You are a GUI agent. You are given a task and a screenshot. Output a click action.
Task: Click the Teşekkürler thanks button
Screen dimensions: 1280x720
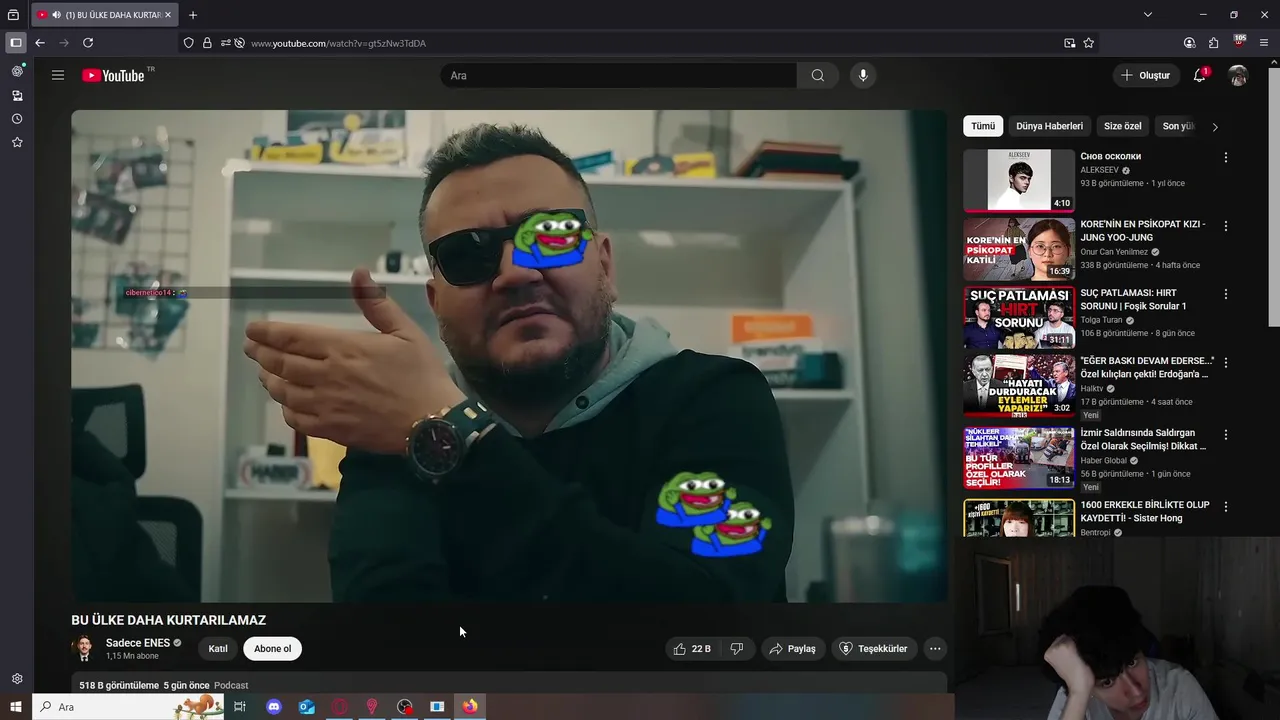873,649
